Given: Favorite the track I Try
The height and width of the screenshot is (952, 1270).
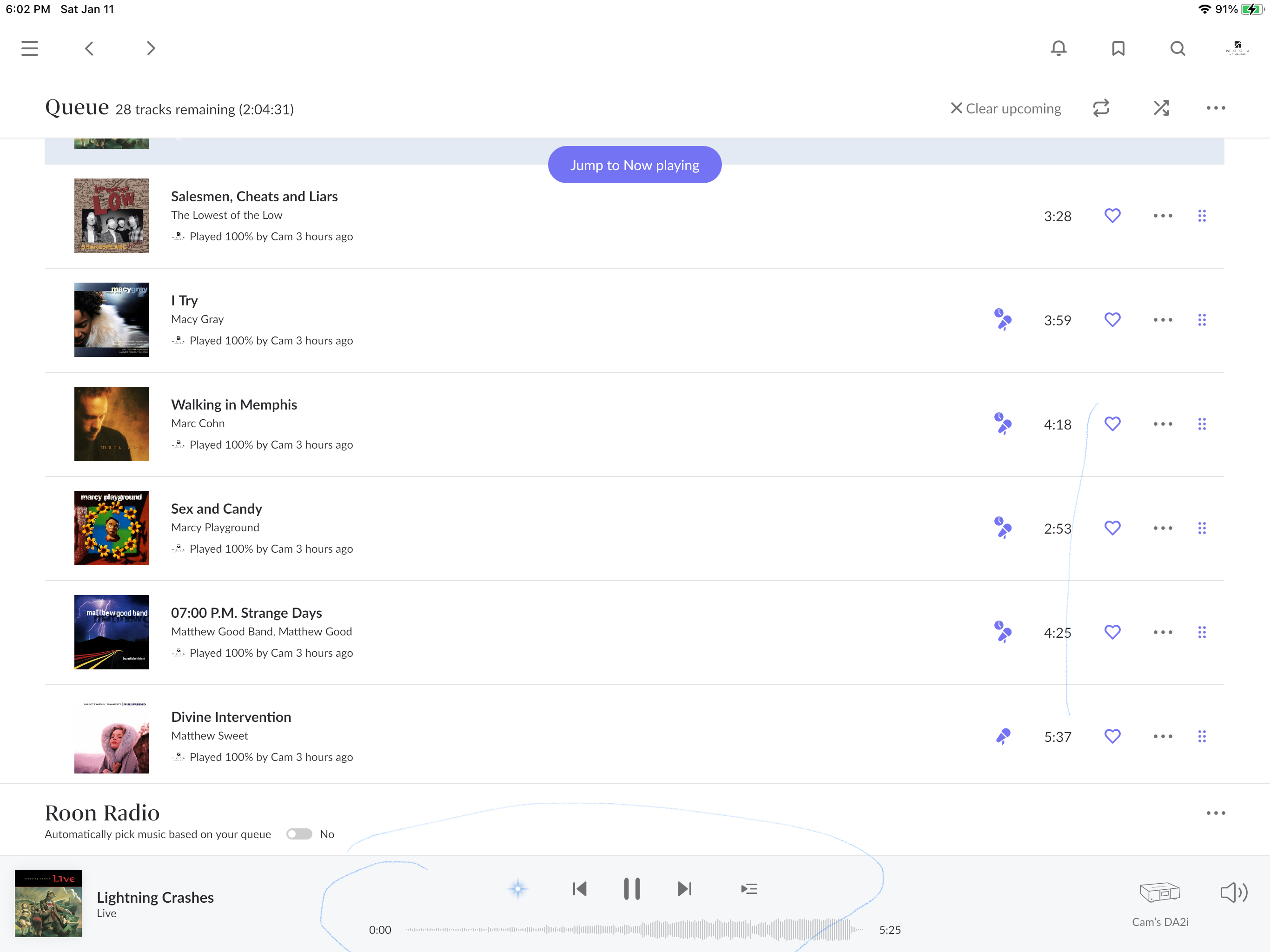Looking at the screenshot, I should tap(1112, 320).
